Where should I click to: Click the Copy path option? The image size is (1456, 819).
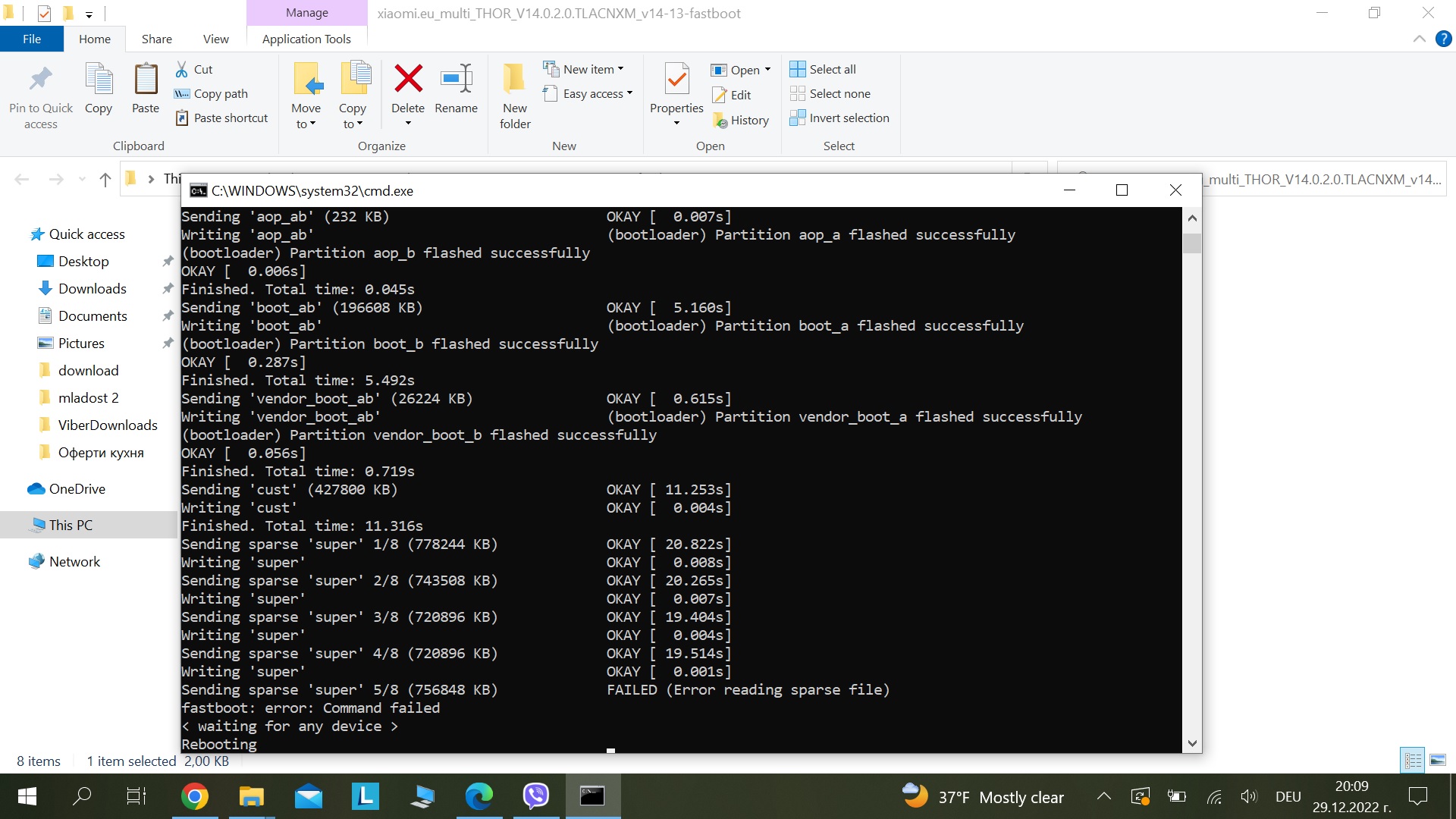tap(211, 93)
